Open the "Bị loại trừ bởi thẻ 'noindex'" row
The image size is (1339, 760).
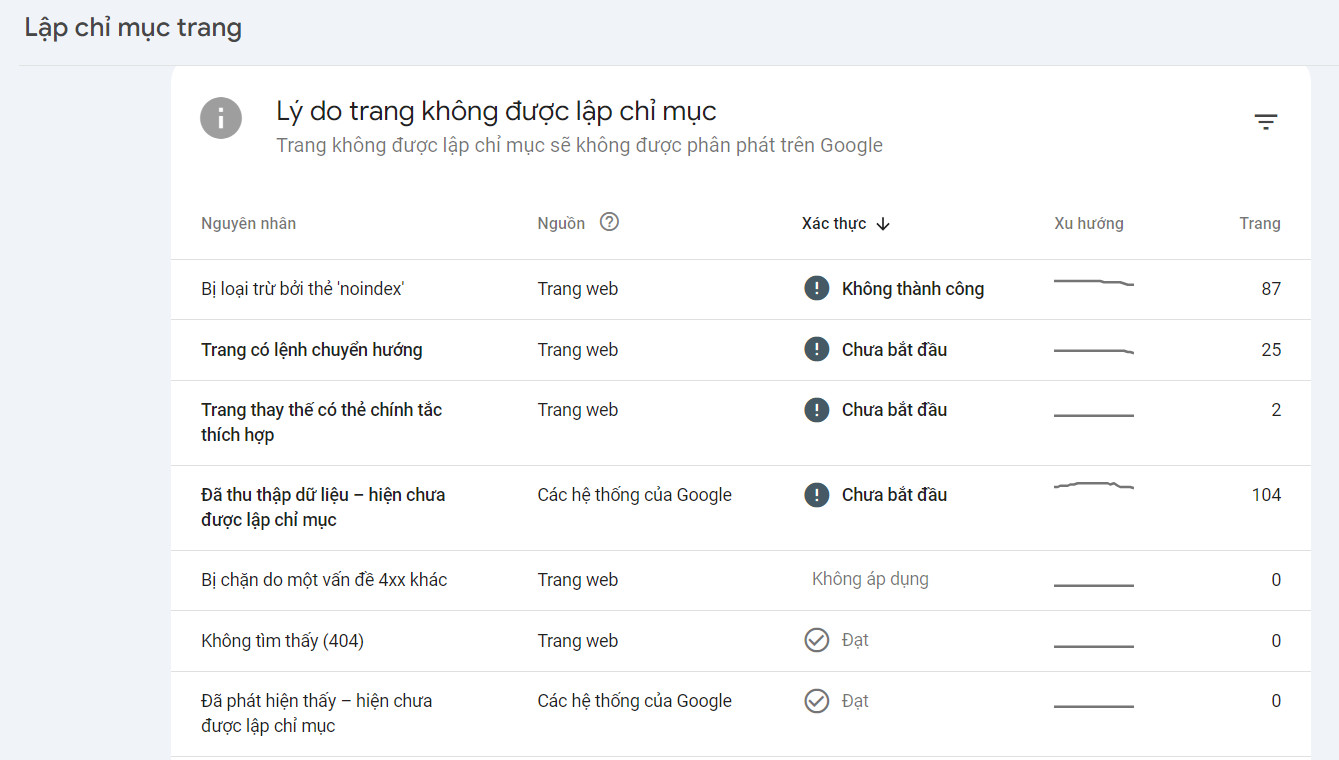pyautogui.click(x=741, y=289)
